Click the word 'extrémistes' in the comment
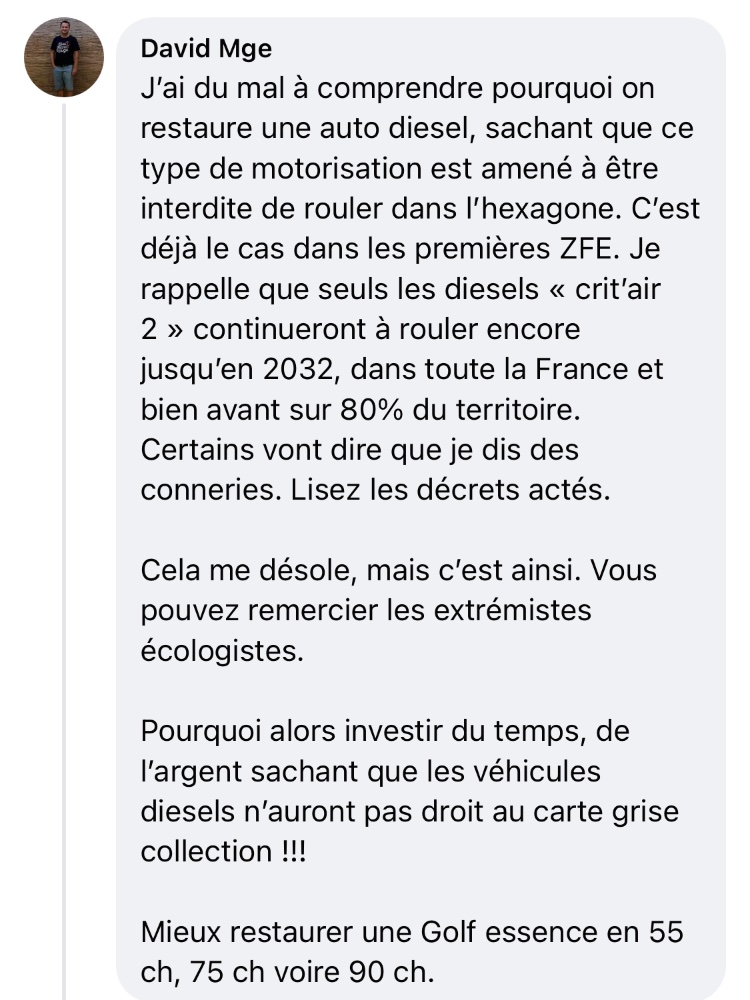 pyautogui.click(x=512, y=610)
